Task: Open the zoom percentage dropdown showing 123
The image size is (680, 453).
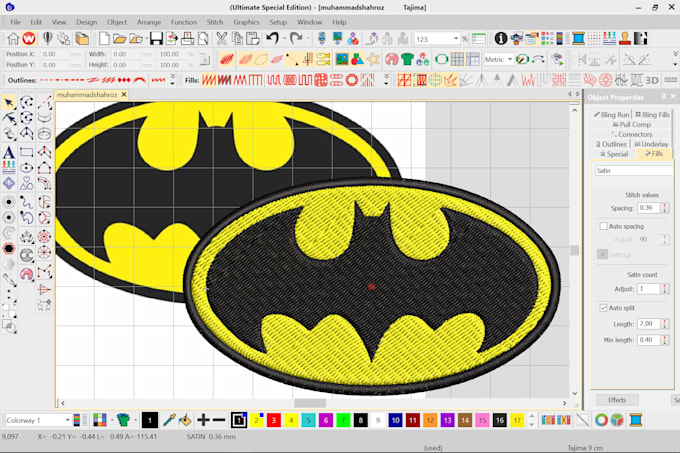Action: coord(456,39)
